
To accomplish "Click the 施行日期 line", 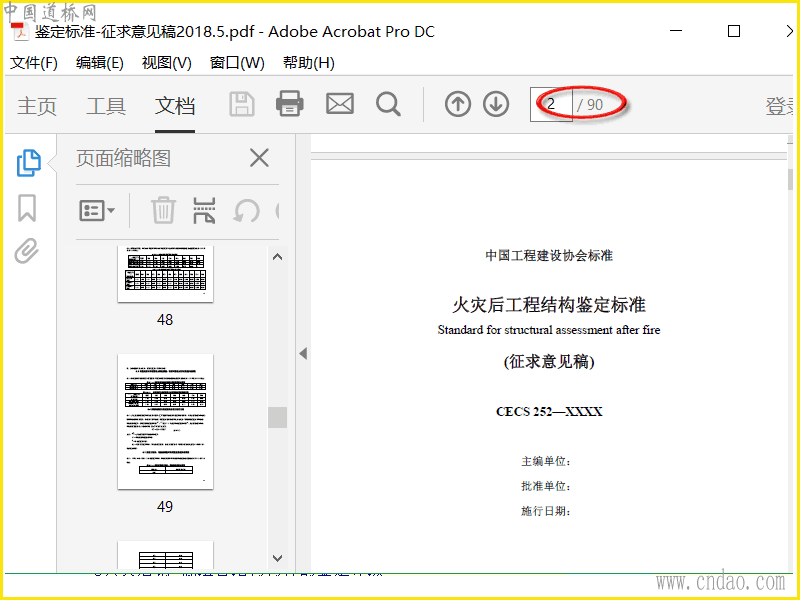I will pos(545,511).
